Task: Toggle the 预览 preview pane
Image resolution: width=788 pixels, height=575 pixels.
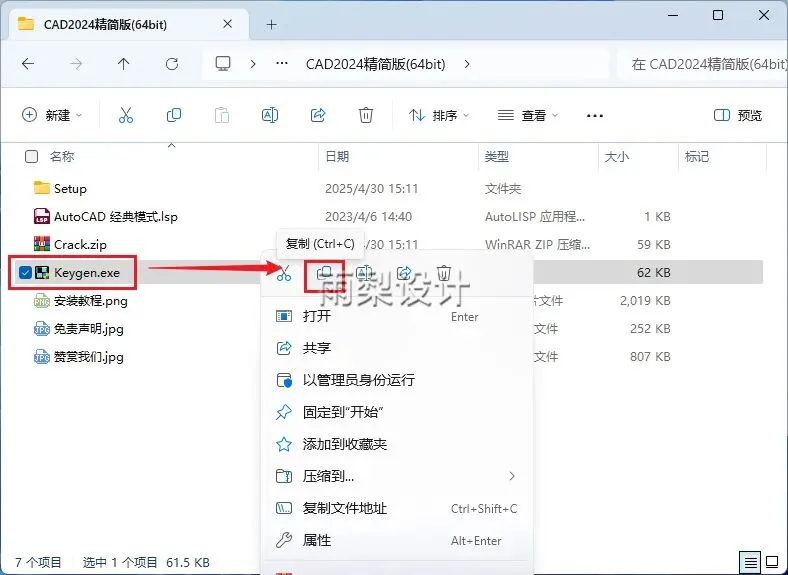Action: [738, 115]
